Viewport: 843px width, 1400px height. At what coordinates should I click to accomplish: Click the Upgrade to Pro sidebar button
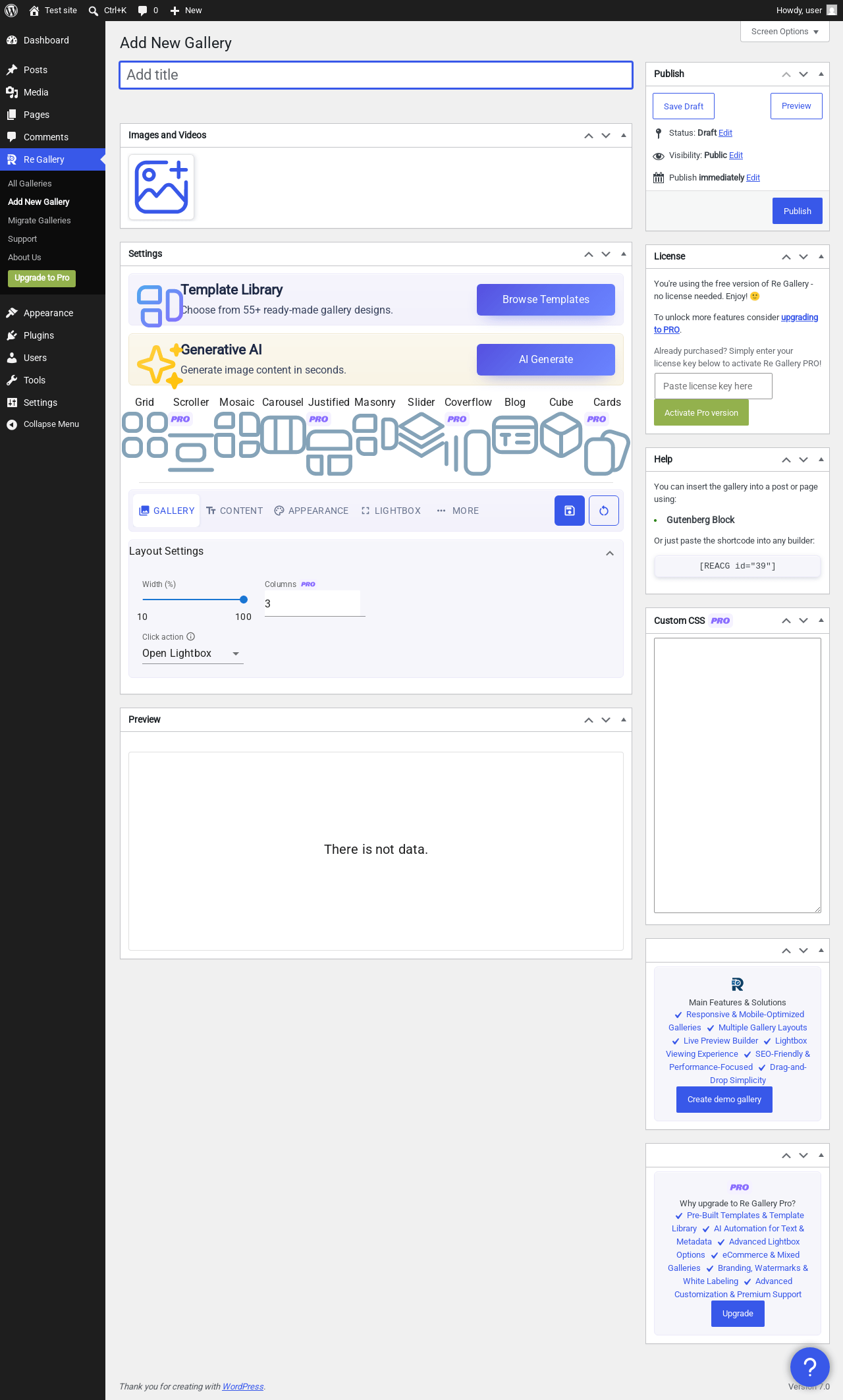pyautogui.click(x=42, y=278)
